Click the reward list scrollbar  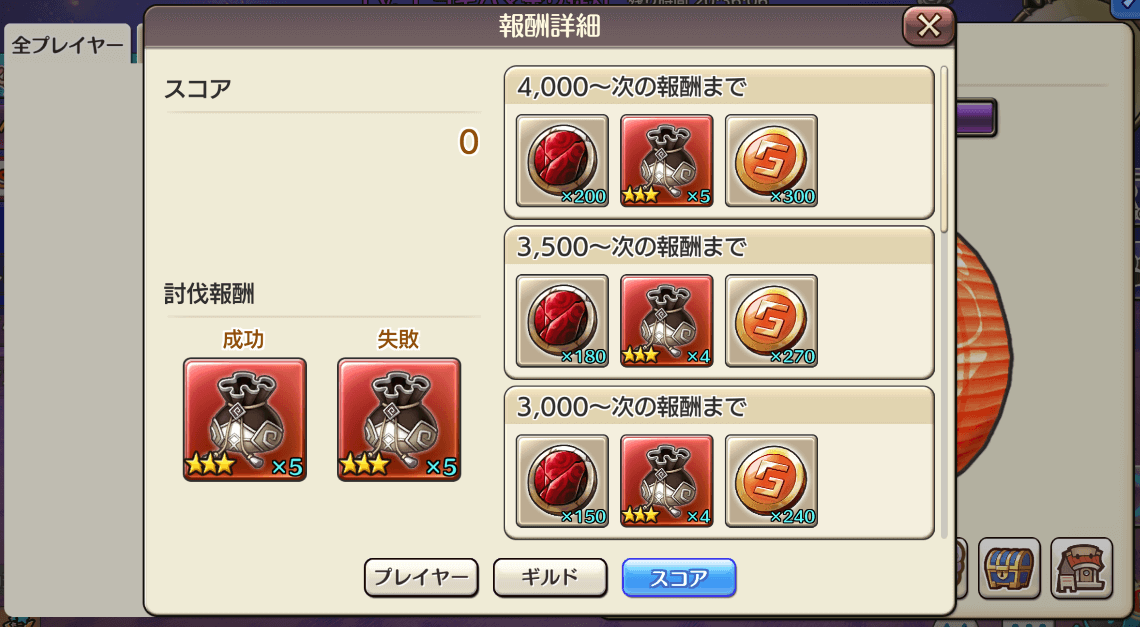click(944, 150)
